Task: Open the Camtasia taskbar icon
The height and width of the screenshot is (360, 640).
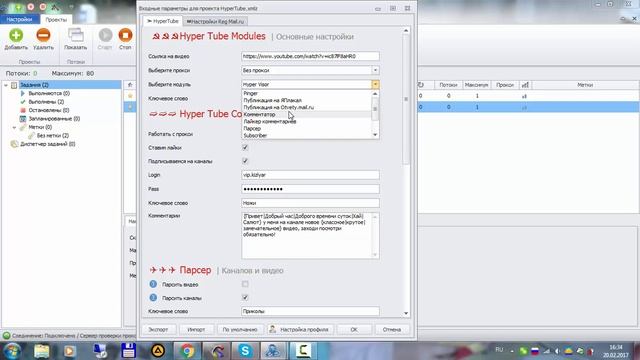Action: (303, 351)
